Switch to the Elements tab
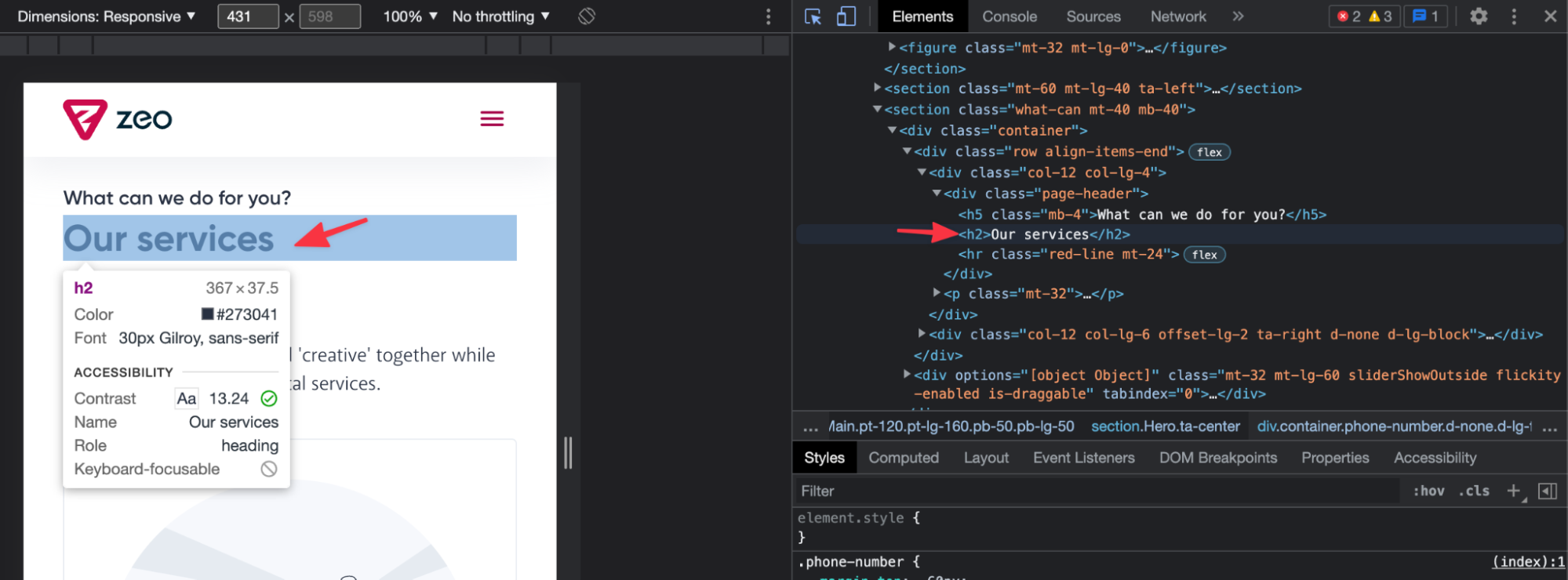Screen dimensions: 1568x580 coord(922,16)
